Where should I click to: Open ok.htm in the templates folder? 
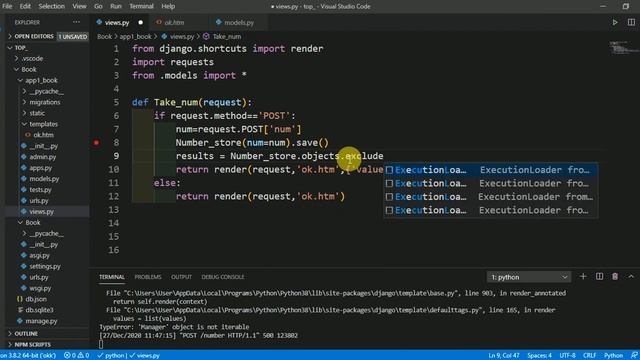point(43,135)
